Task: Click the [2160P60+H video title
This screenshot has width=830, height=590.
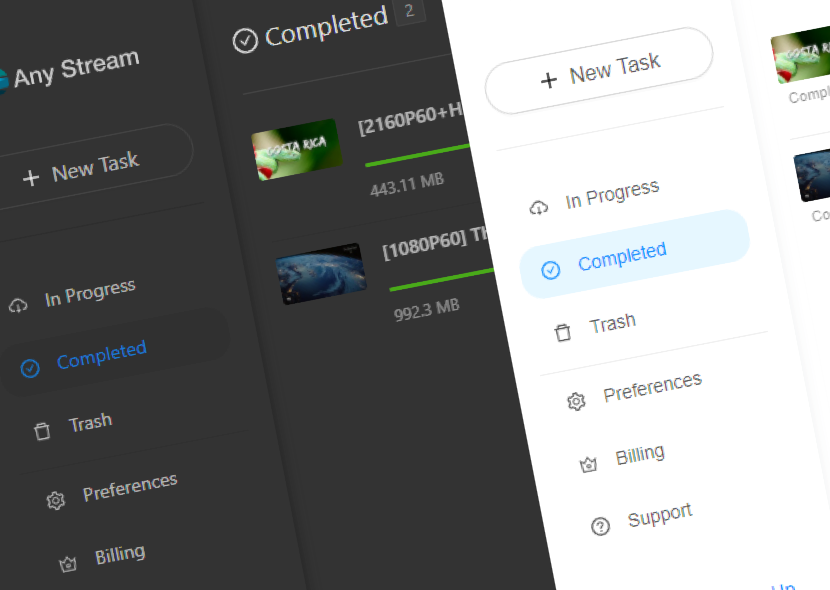Action: (411, 120)
